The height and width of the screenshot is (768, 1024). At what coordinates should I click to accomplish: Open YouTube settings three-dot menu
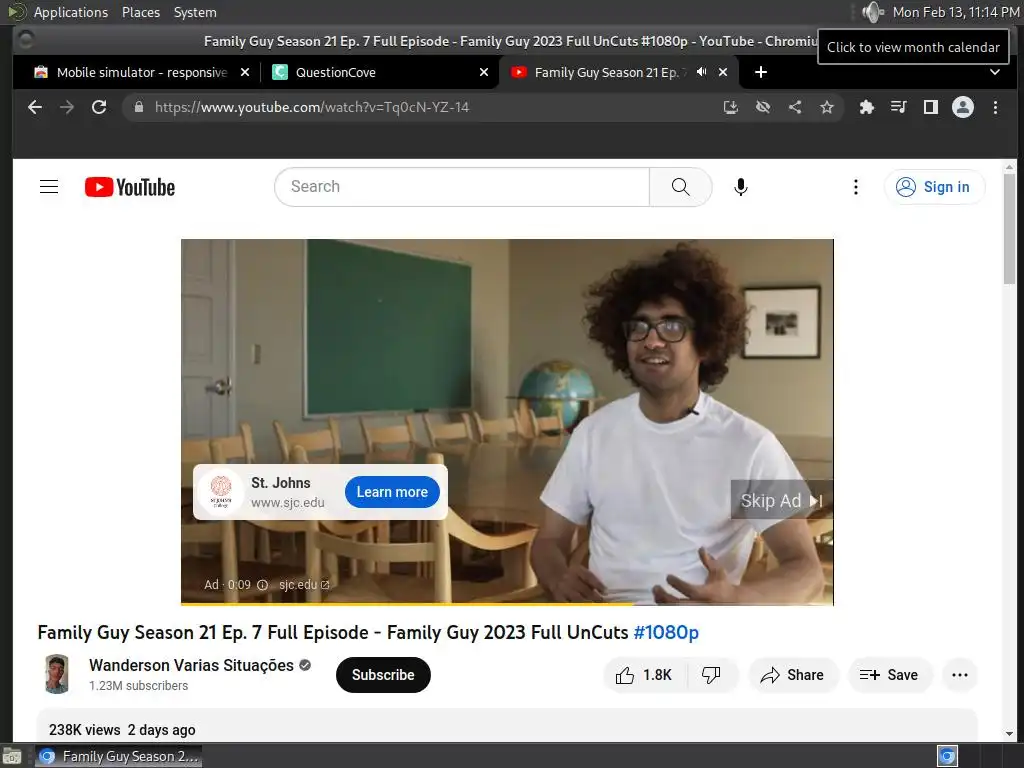(856, 187)
